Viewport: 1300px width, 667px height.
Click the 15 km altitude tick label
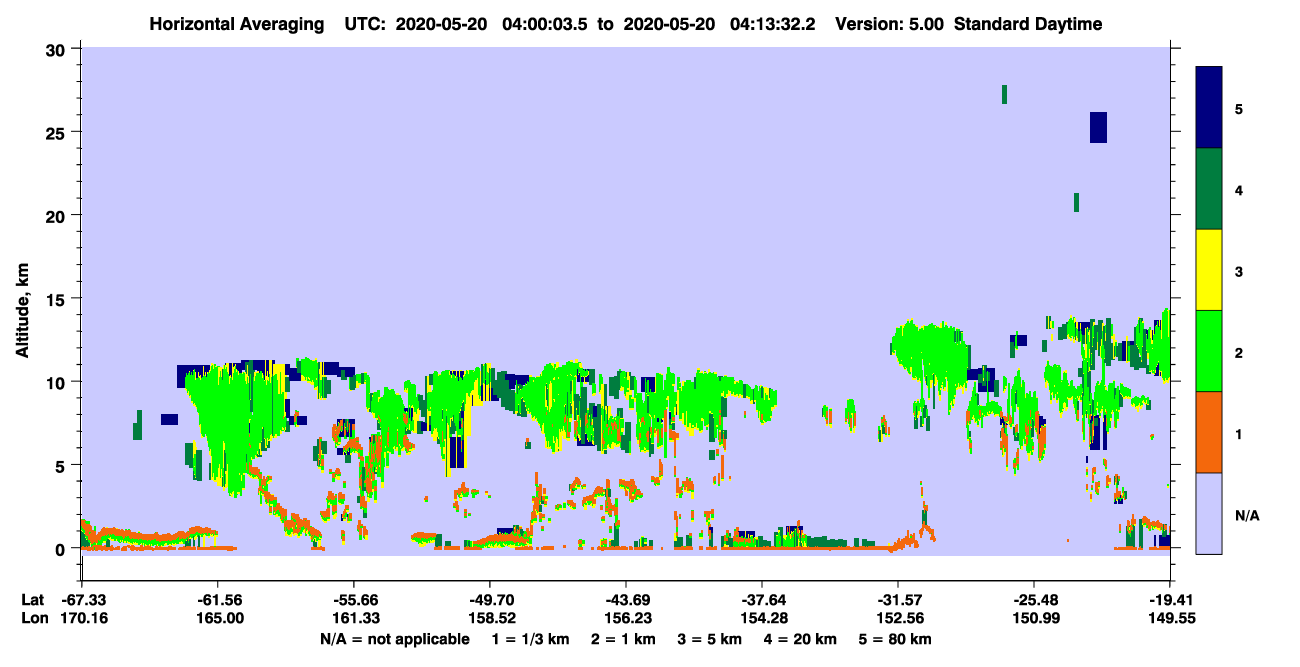57,299
